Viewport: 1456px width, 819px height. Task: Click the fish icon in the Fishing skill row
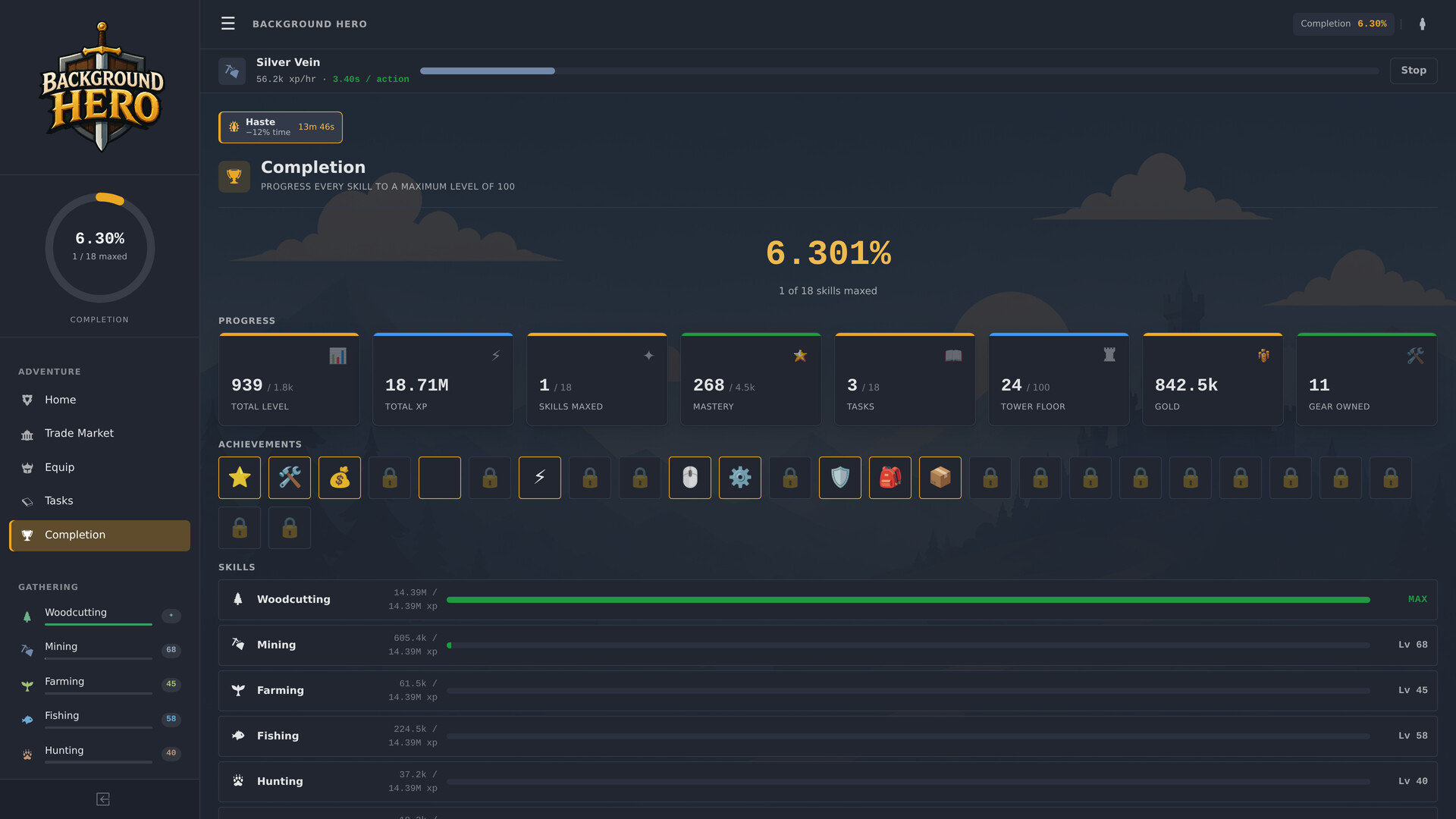(x=238, y=736)
